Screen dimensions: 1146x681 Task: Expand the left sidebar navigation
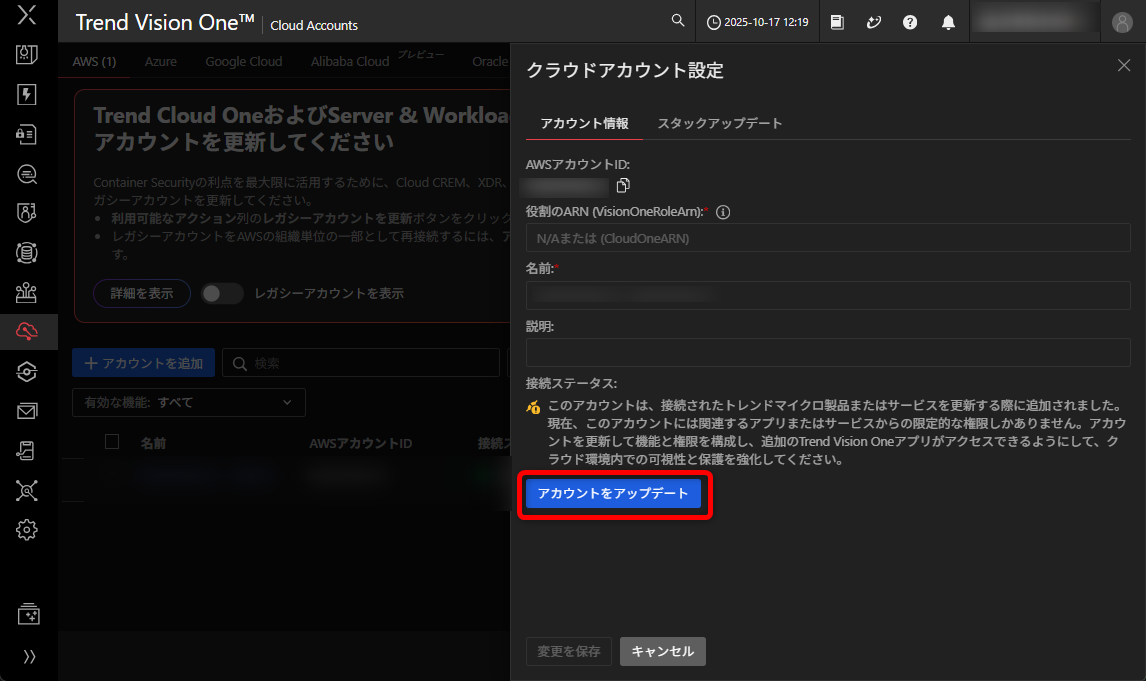click(28, 657)
